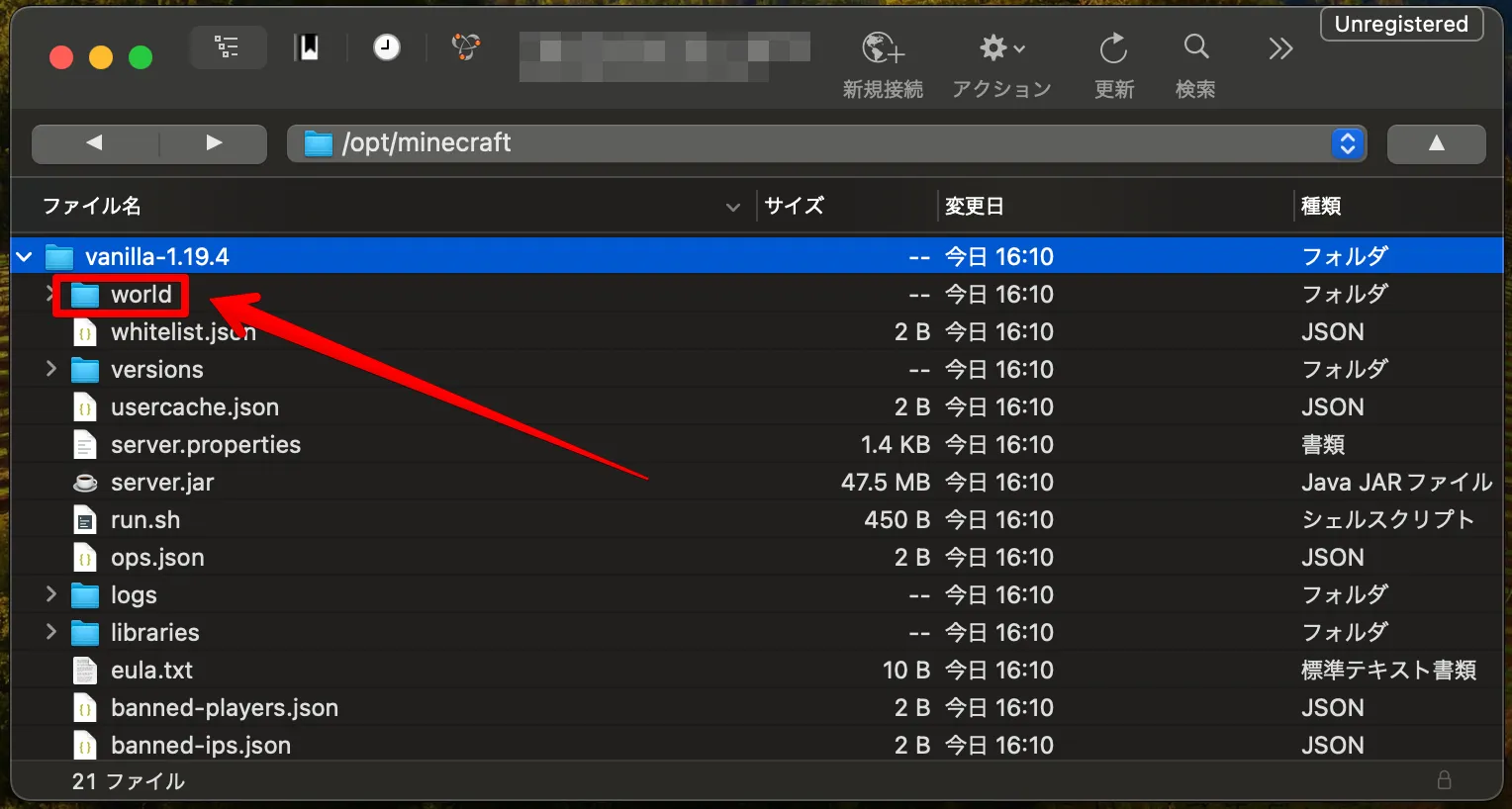Sort by the サイズ column header
Viewport: 1512px width, 809px height.
pos(795,206)
